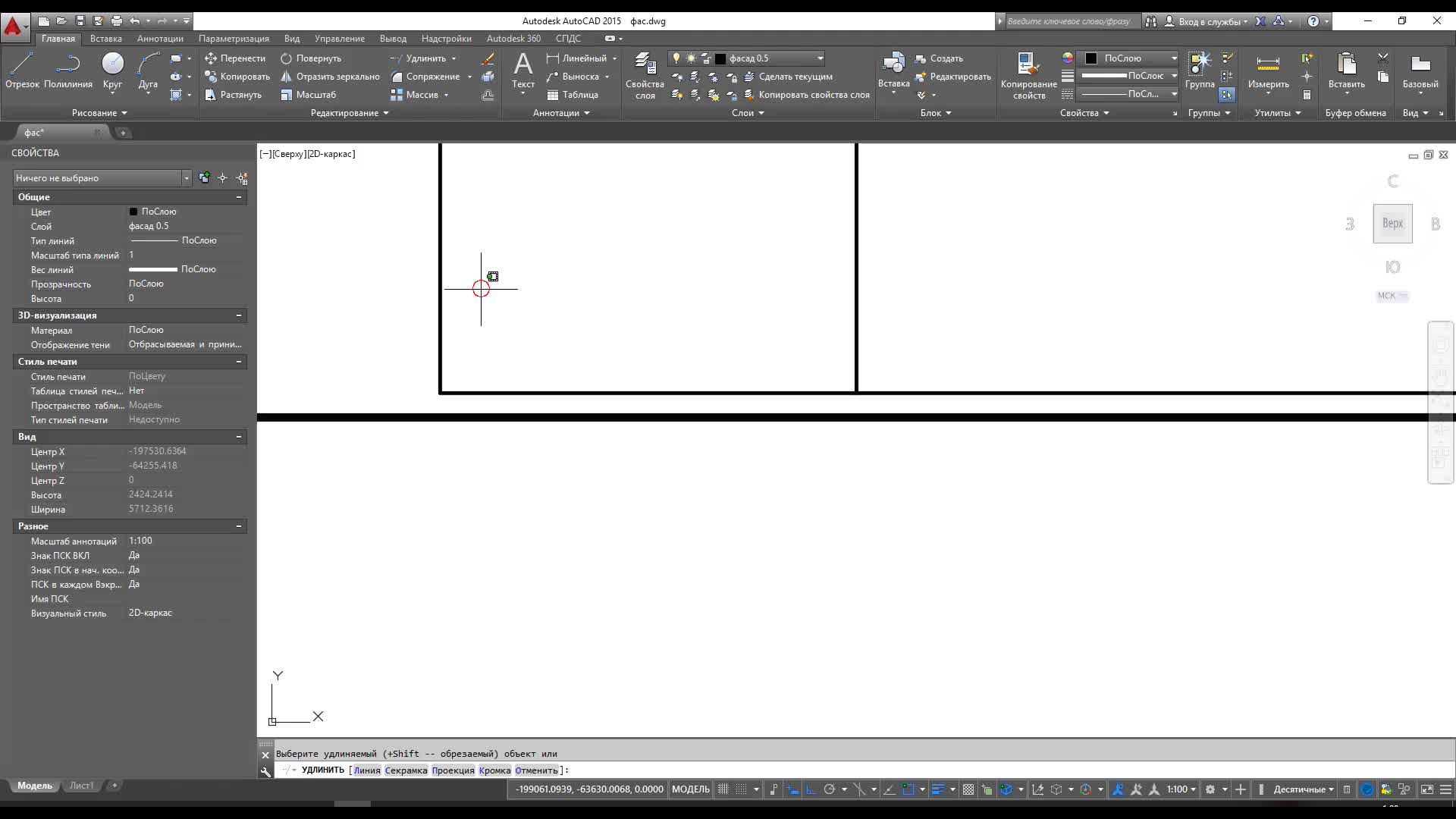The image size is (1456, 819).
Task: Activate the Масштаб (Scale) command
Action: coord(308,95)
